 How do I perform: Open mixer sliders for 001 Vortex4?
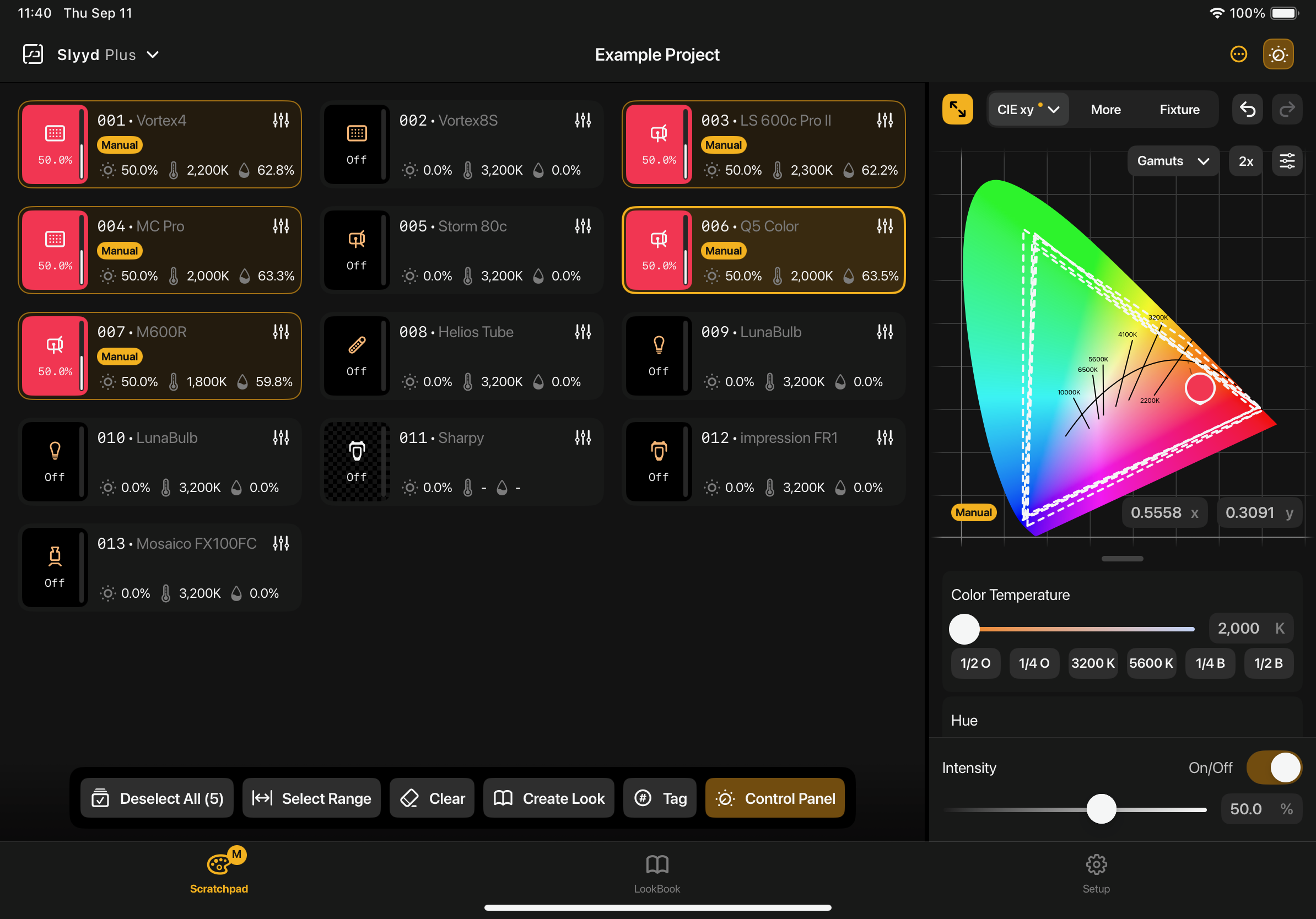click(x=281, y=120)
